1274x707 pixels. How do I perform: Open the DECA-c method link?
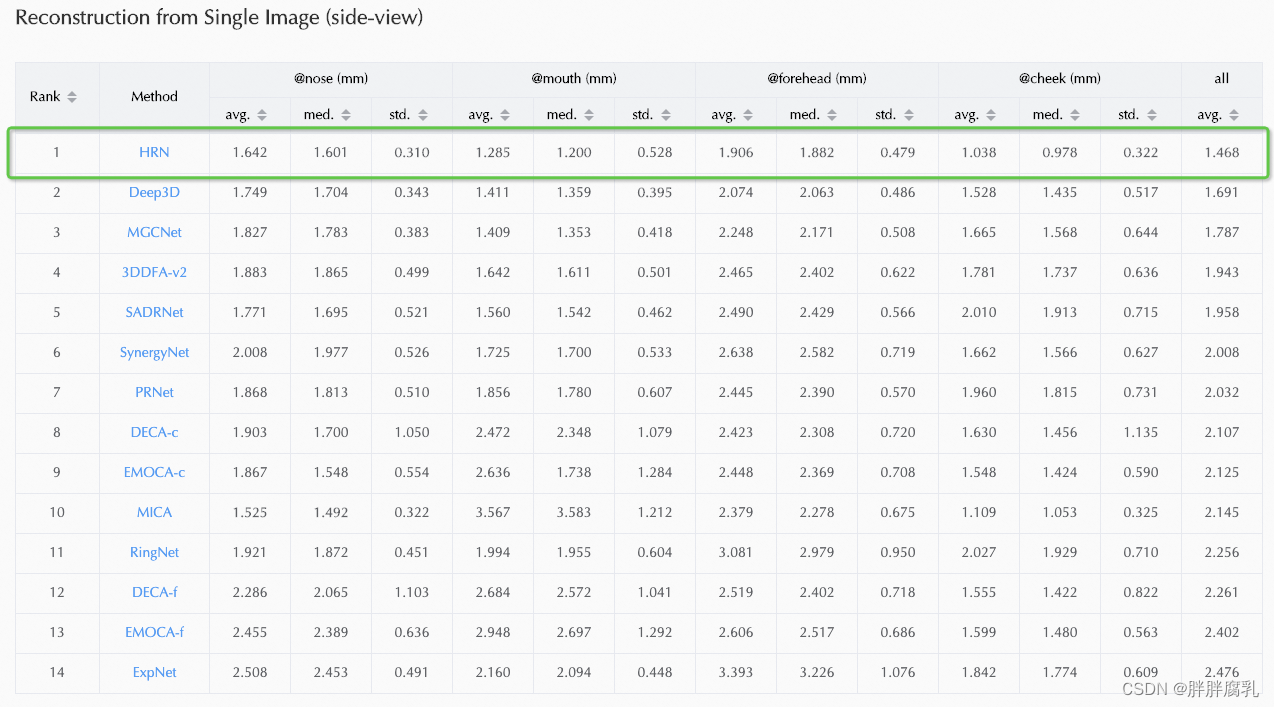click(x=154, y=432)
